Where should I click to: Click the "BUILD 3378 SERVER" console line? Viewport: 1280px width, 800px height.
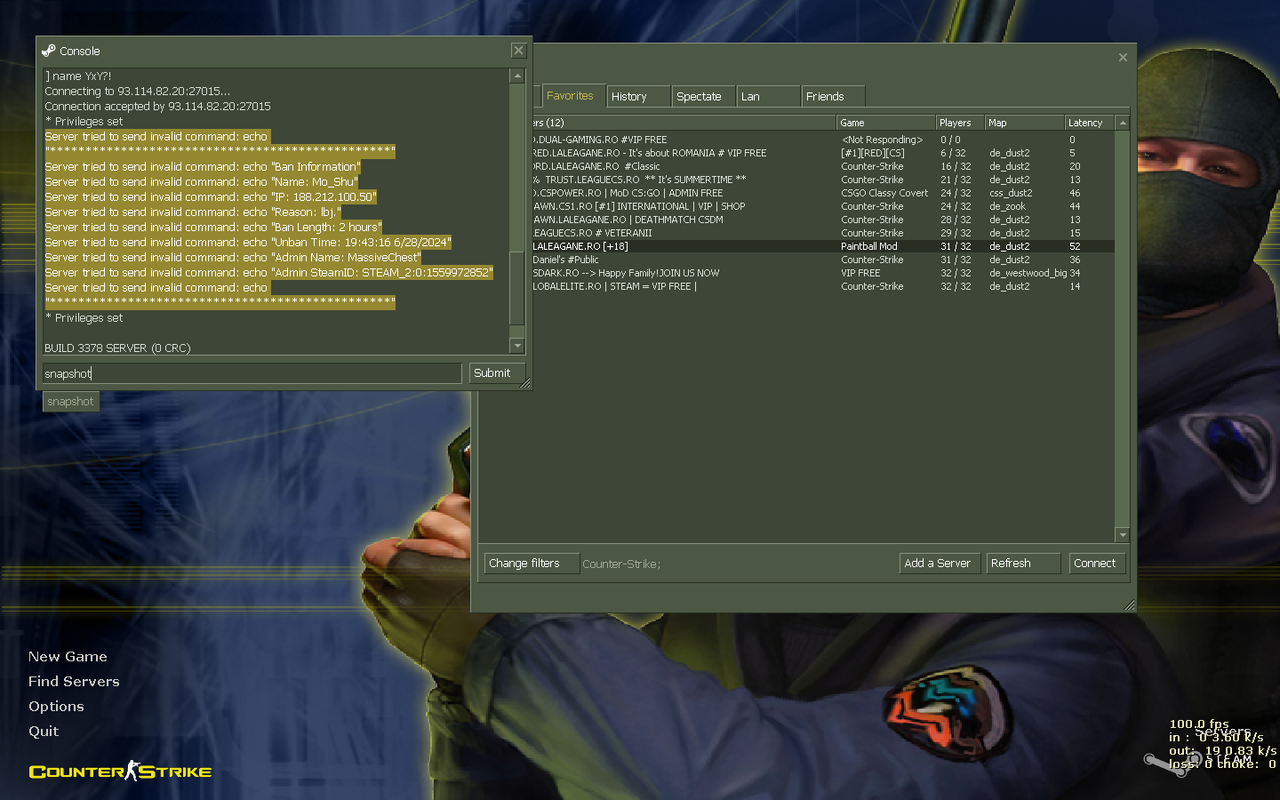pos(117,348)
